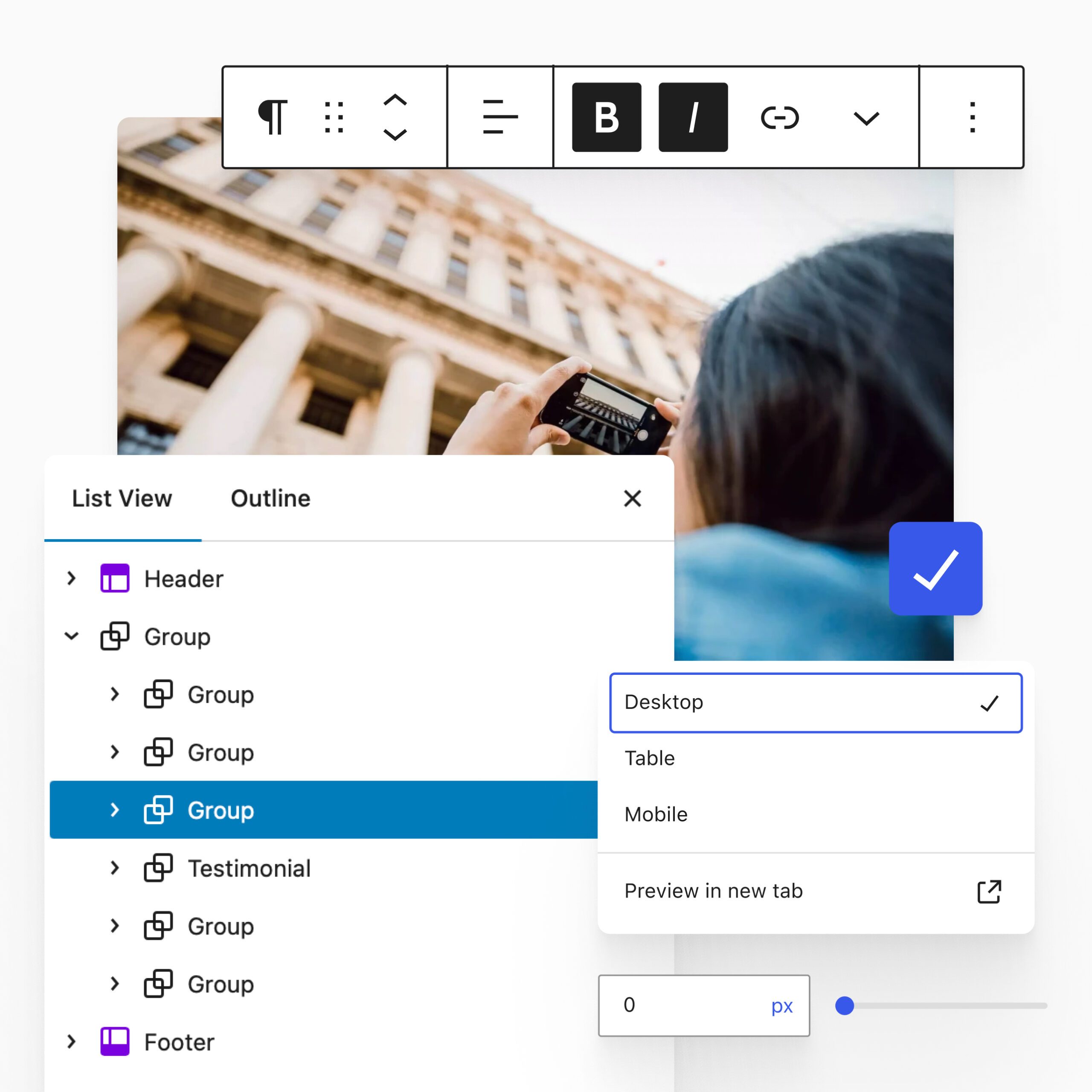Select the Footer row text
This screenshot has width=1092, height=1092.
180,1042
